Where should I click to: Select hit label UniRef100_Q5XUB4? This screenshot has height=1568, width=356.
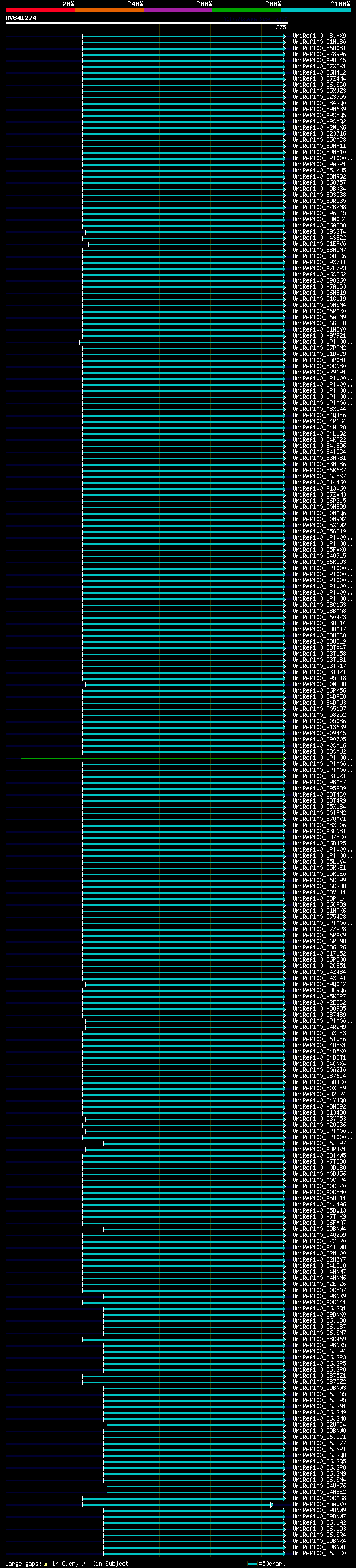click(319, 807)
